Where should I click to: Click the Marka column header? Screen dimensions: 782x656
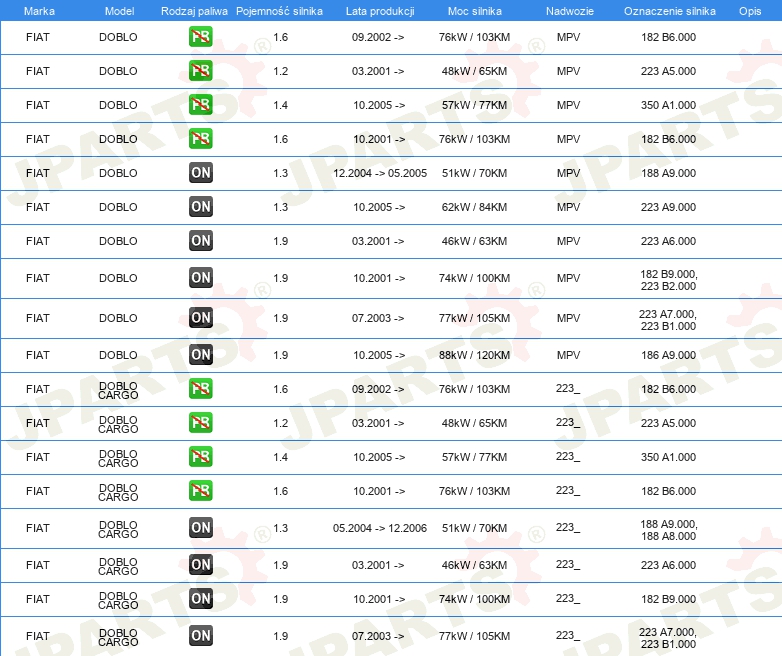[39, 11]
